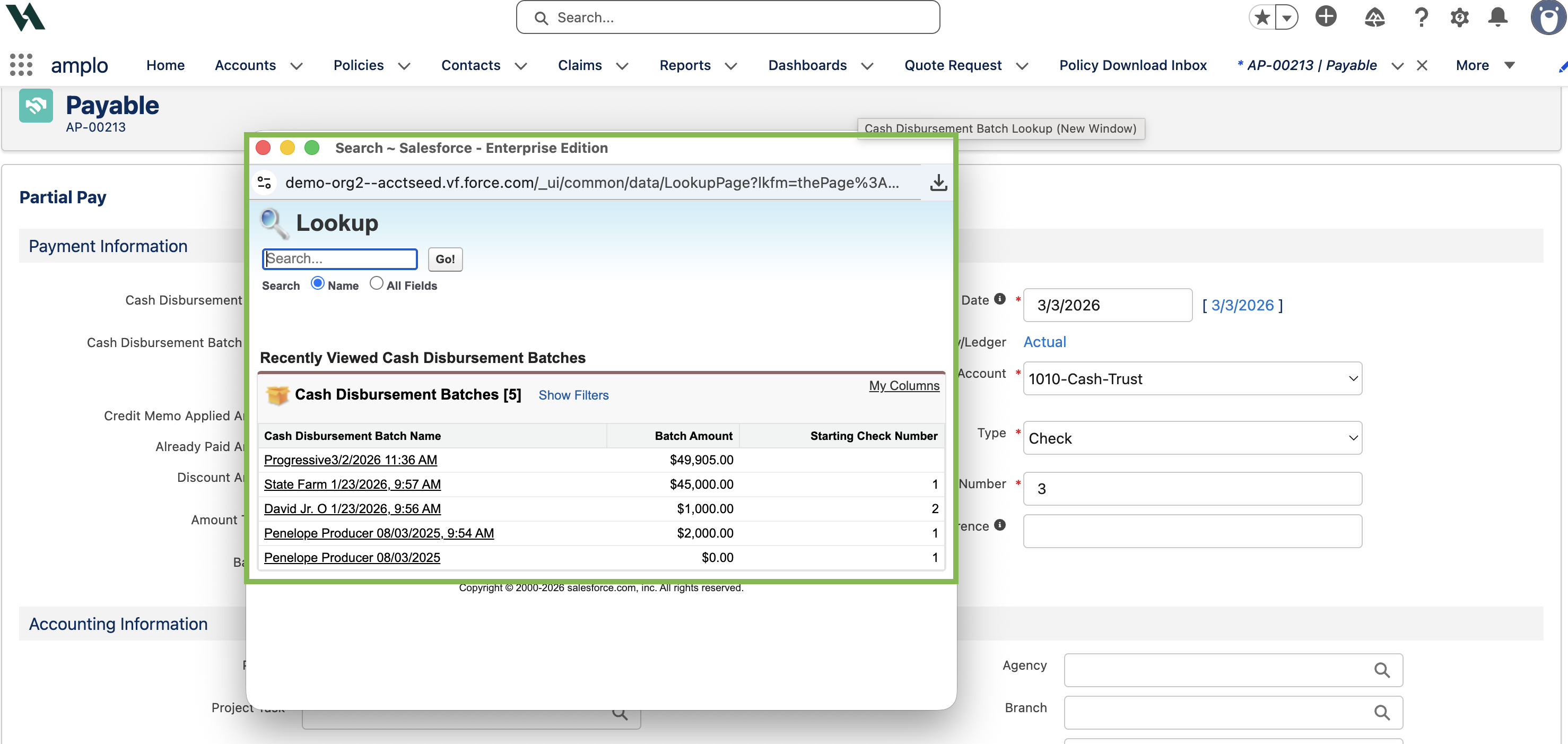1568x744 pixels.
Task: Click the Date input field
Action: coord(1107,305)
